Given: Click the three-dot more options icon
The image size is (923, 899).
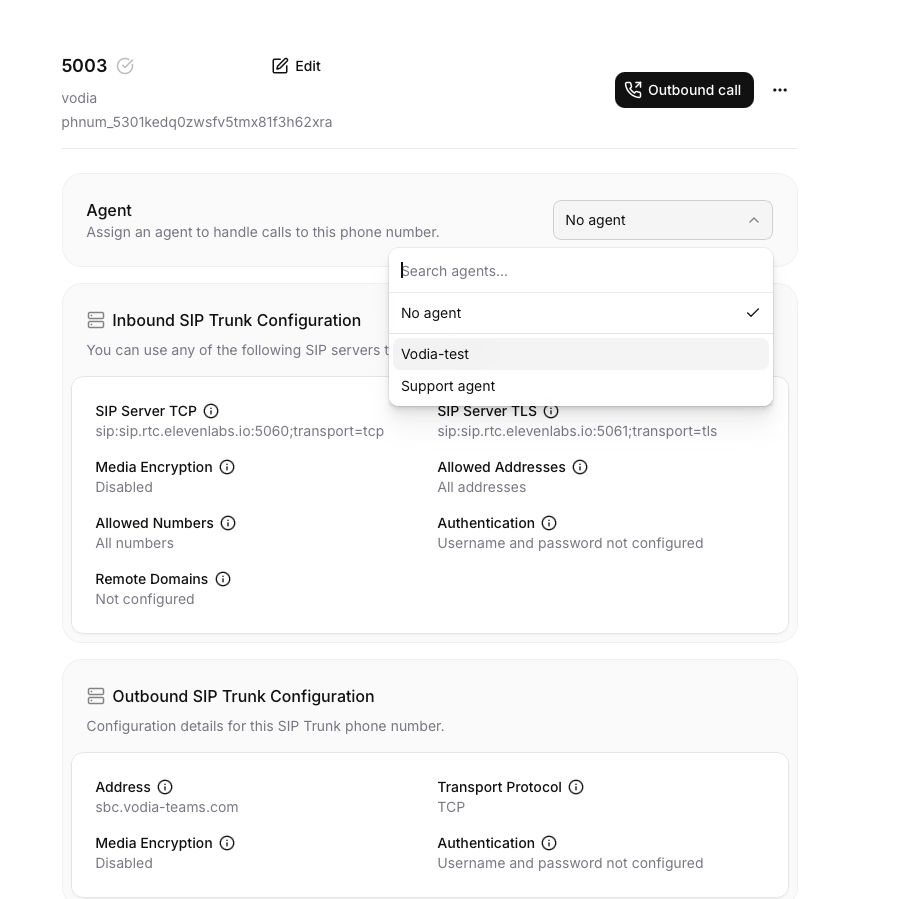Looking at the screenshot, I should [x=780, y=90].
